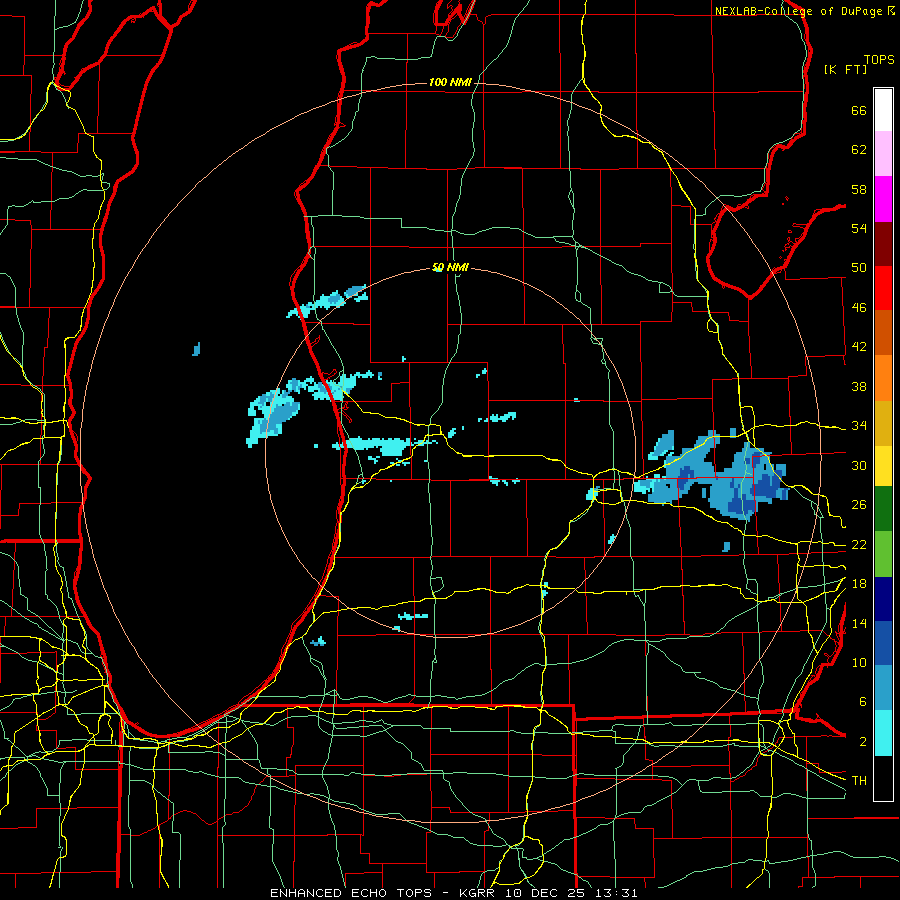Click the [K FT] units label
The height and width of the screenshot is (900, 900).
(845, 69)
